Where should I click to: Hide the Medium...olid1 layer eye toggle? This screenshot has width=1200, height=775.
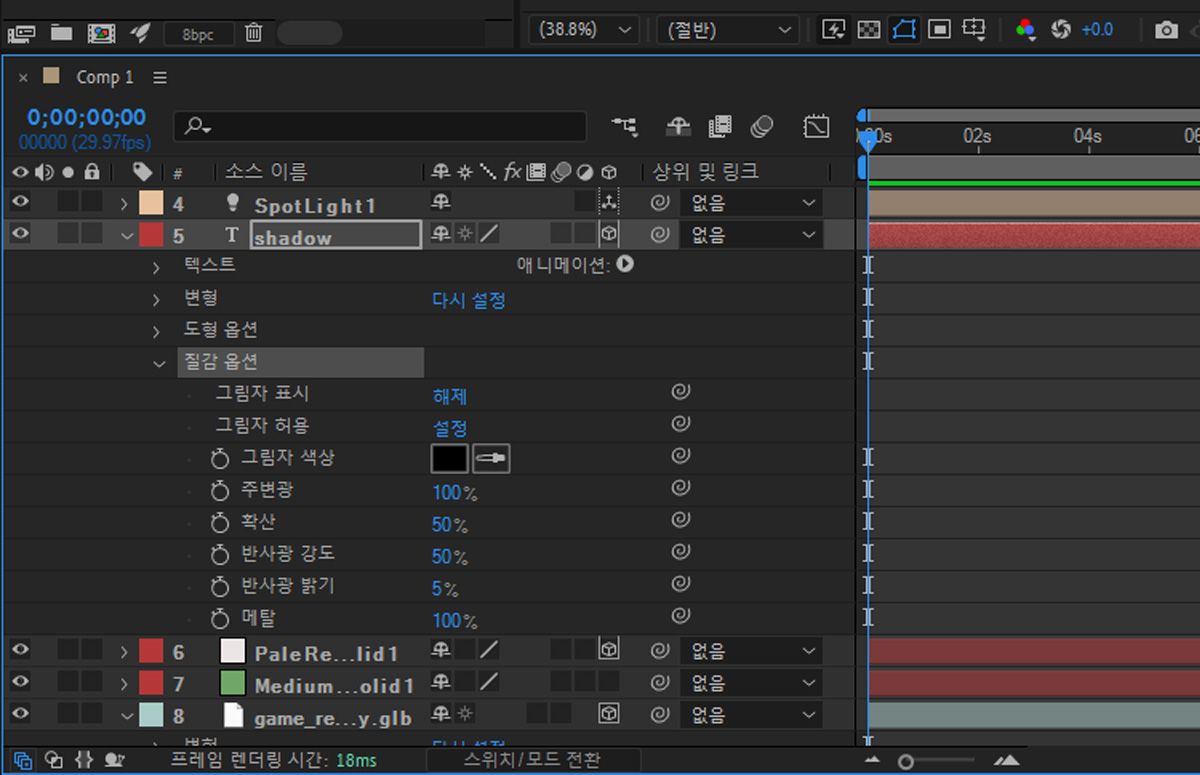click(20, 683)
